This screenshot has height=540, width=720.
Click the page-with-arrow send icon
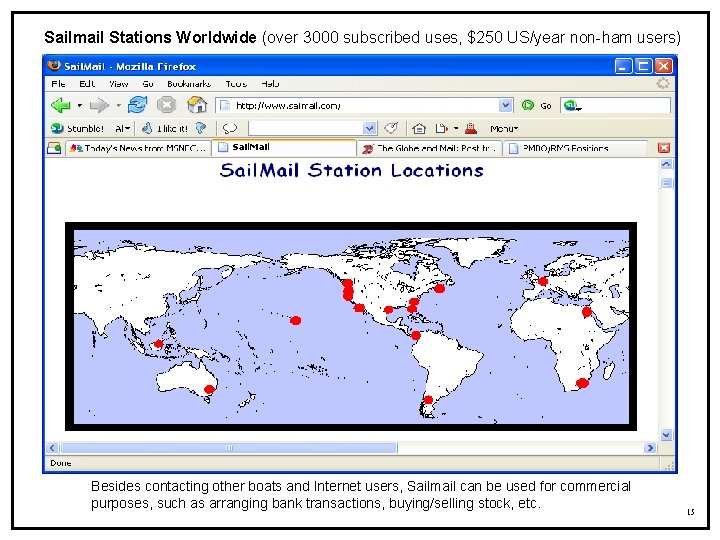pyautogui.click(x=441, y=129)
